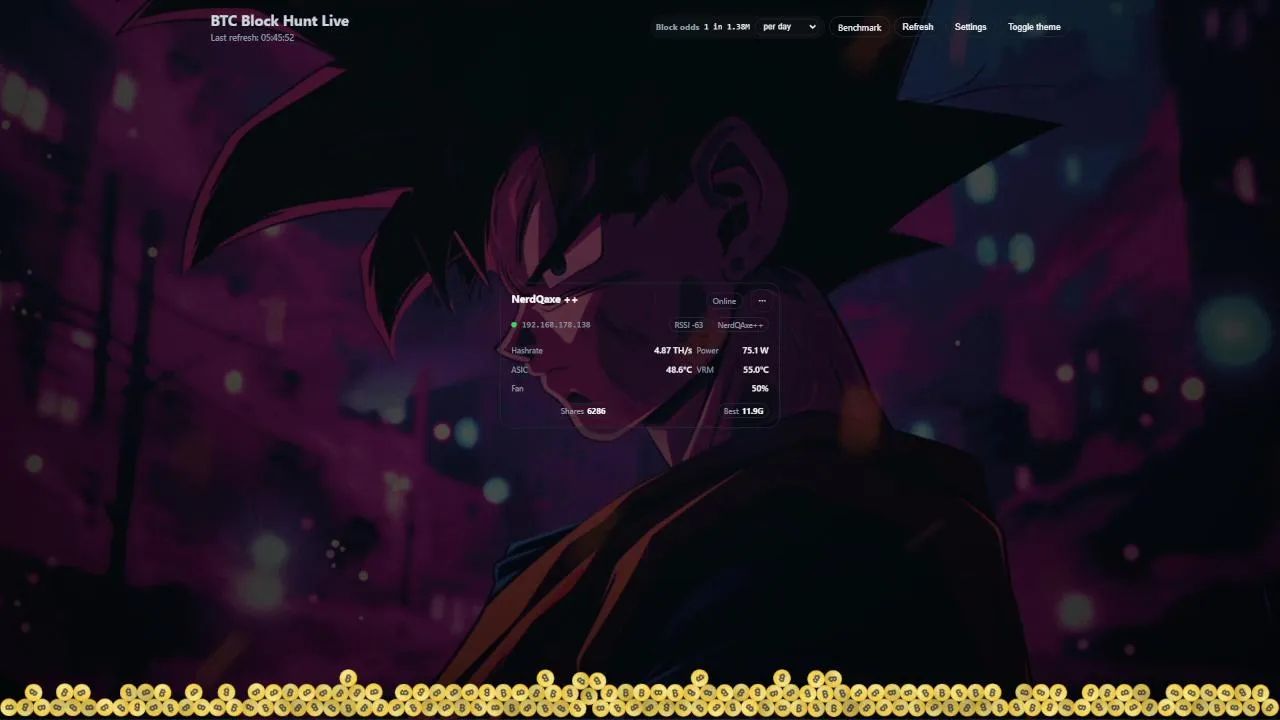Click the hashrate value '4.87 TH/s'
Screen dimensions: 1280x720
tap(673, 351)
